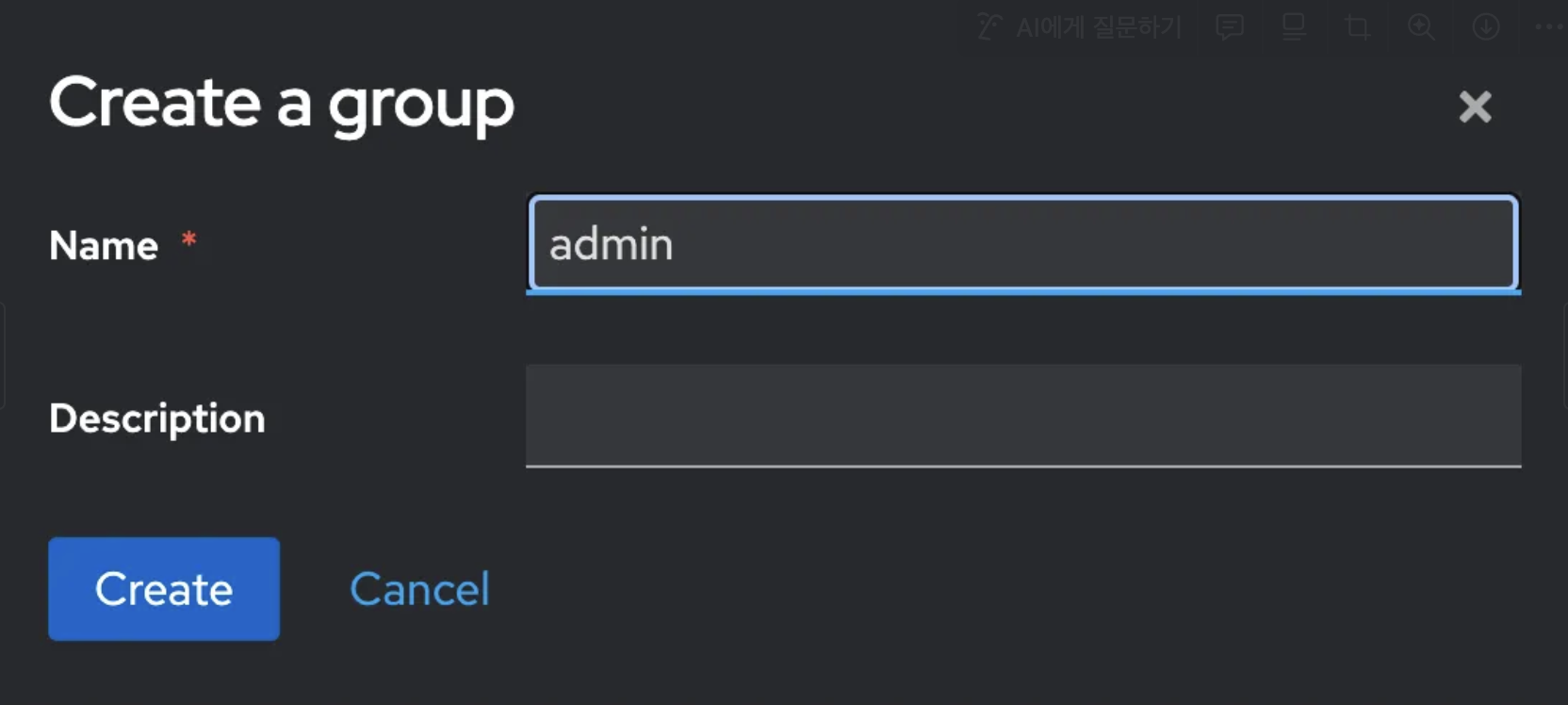Click the download arrow icon

point(1486,27)
